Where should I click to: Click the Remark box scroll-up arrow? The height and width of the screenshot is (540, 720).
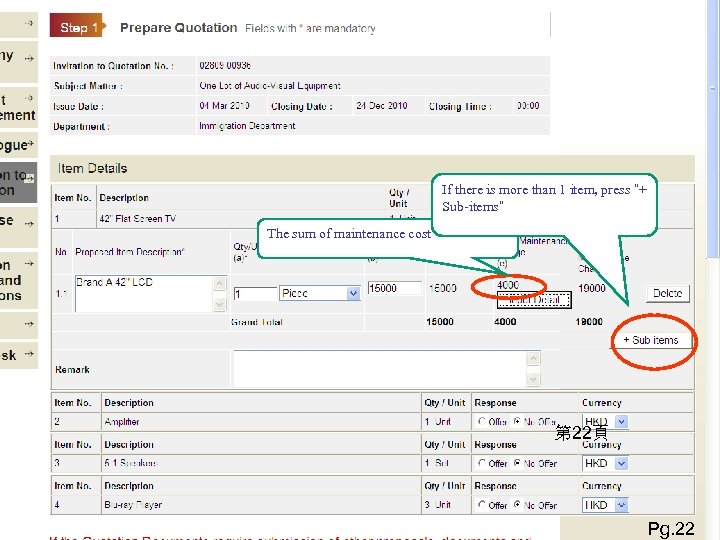pos(533,358)
